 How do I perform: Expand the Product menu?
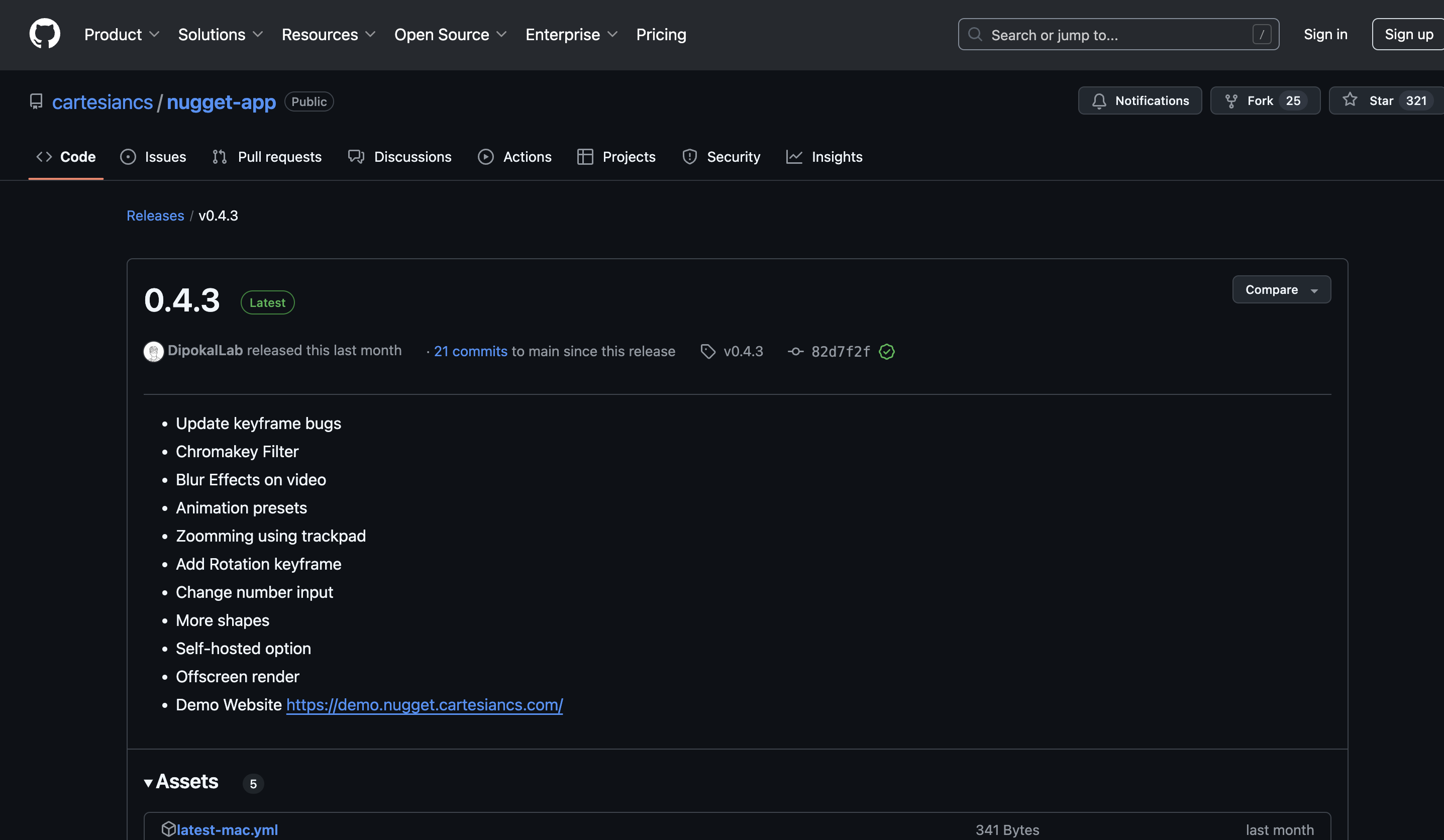coord(122,34)
